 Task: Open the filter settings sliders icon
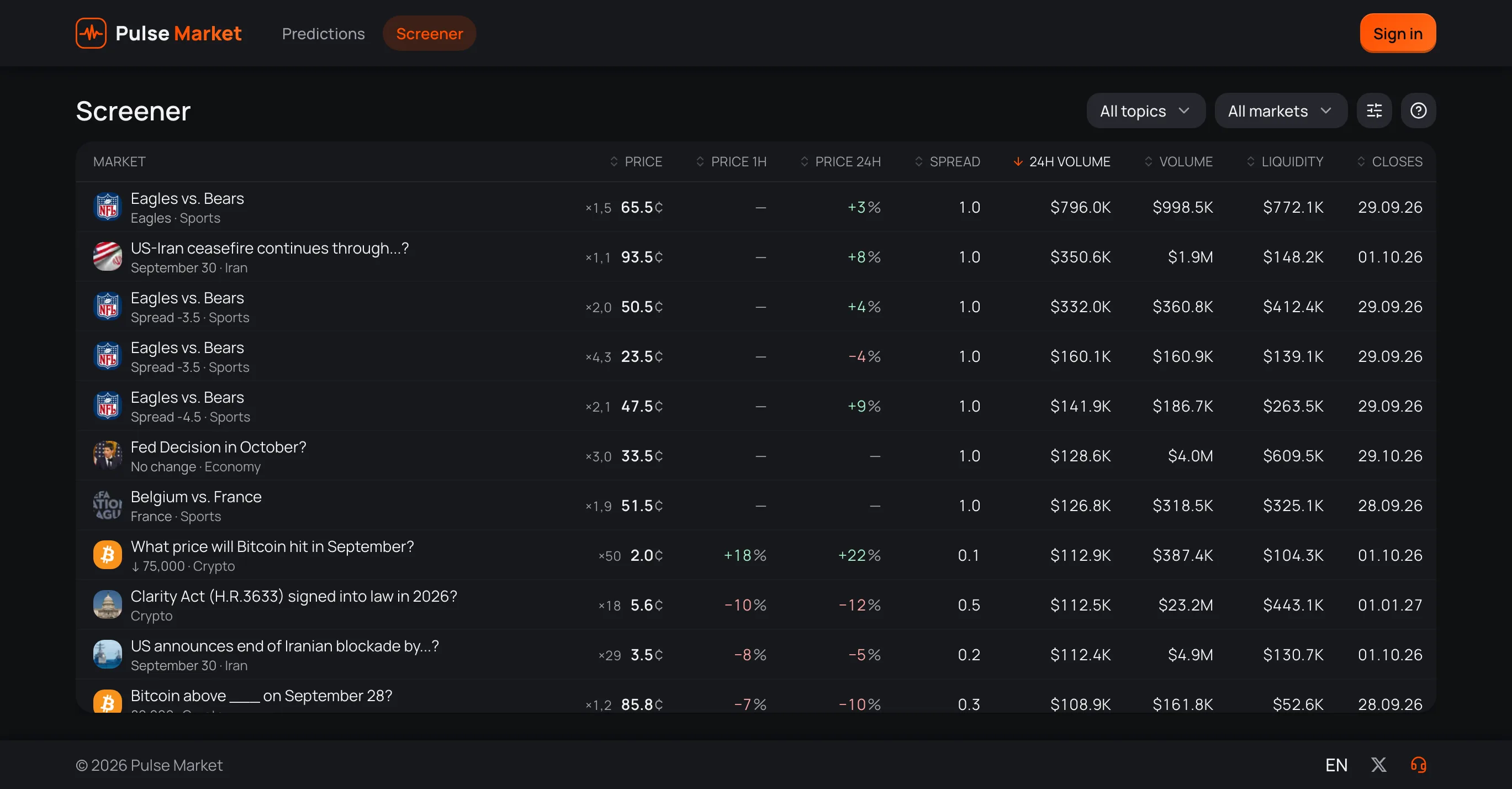pos(1374,111)
